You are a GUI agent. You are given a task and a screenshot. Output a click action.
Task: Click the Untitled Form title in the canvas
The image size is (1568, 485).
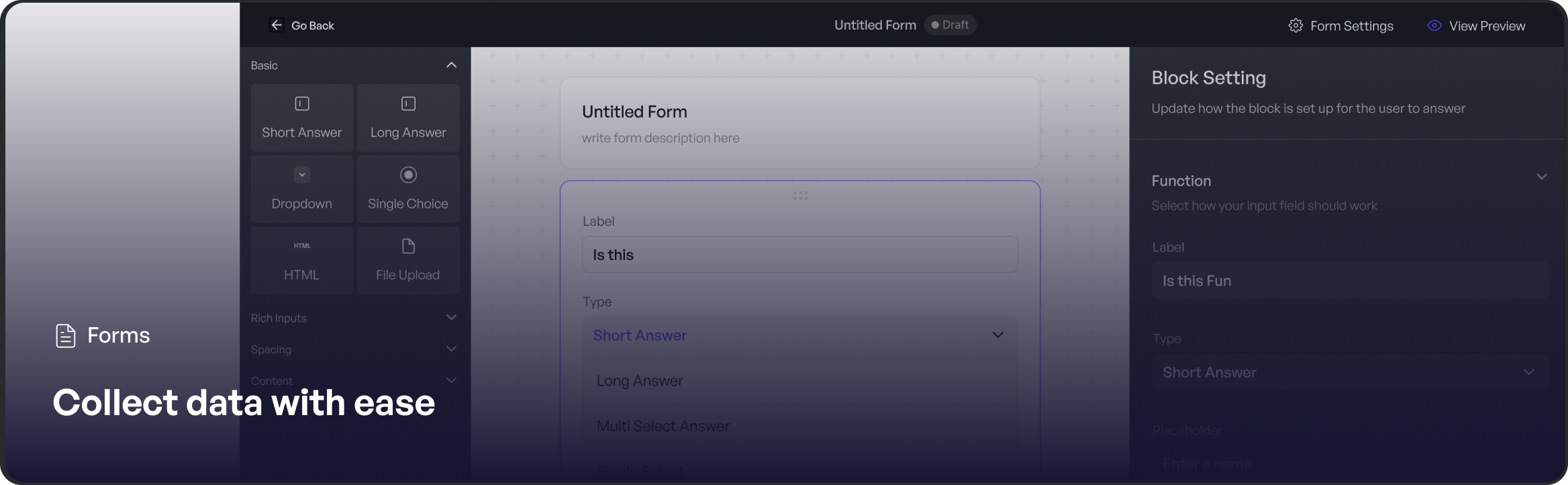click(634, 112)
